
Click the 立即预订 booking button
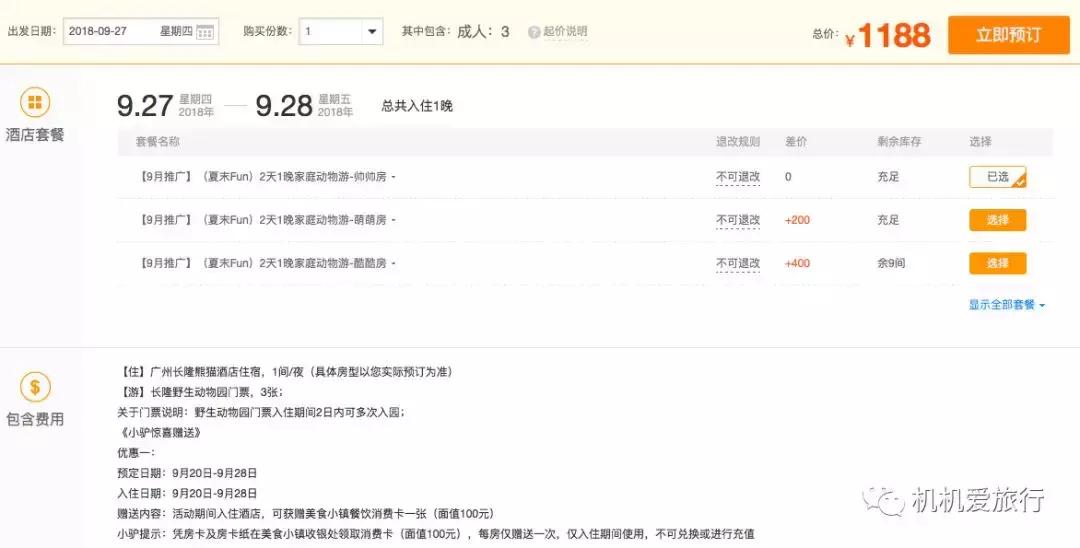coord(1008,35)
